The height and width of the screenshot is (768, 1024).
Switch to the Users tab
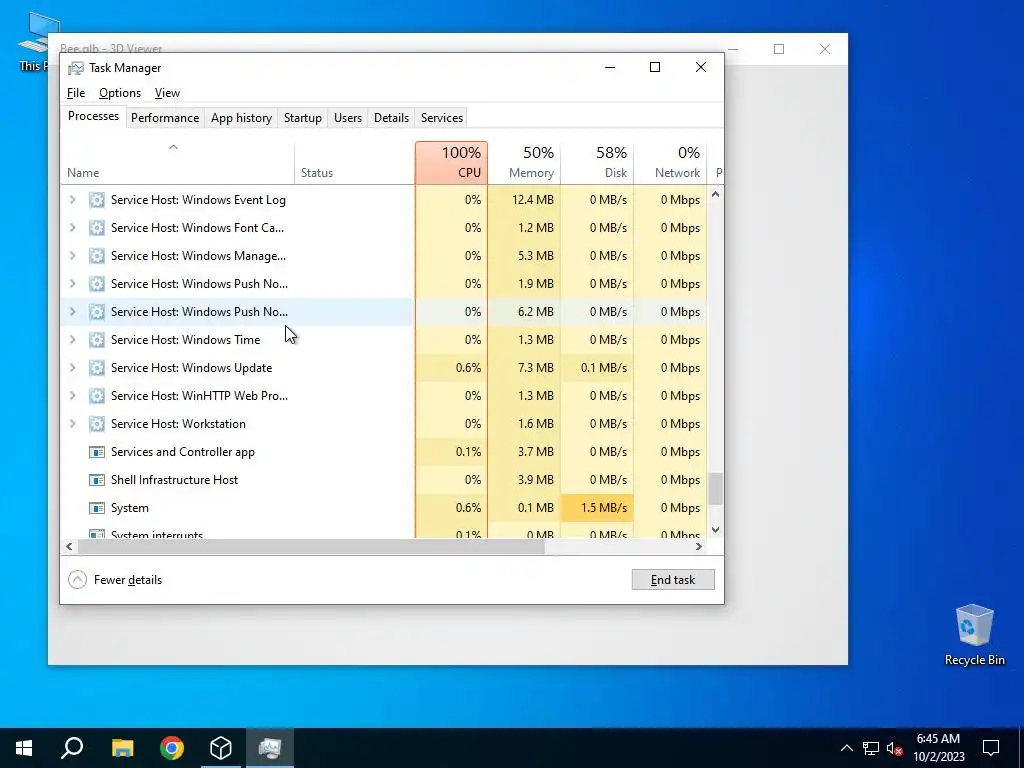[347, 118]
